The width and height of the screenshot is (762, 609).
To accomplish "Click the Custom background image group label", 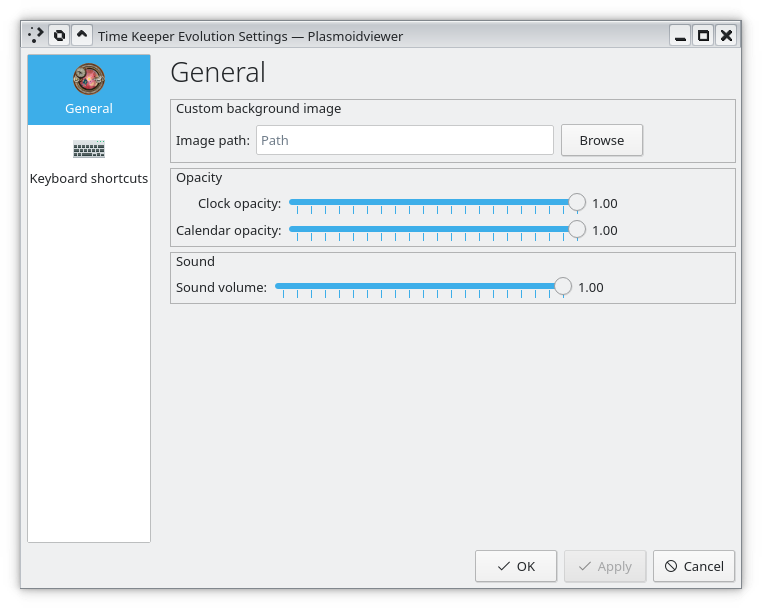I will pyautogui.click(x=259, y=109).
